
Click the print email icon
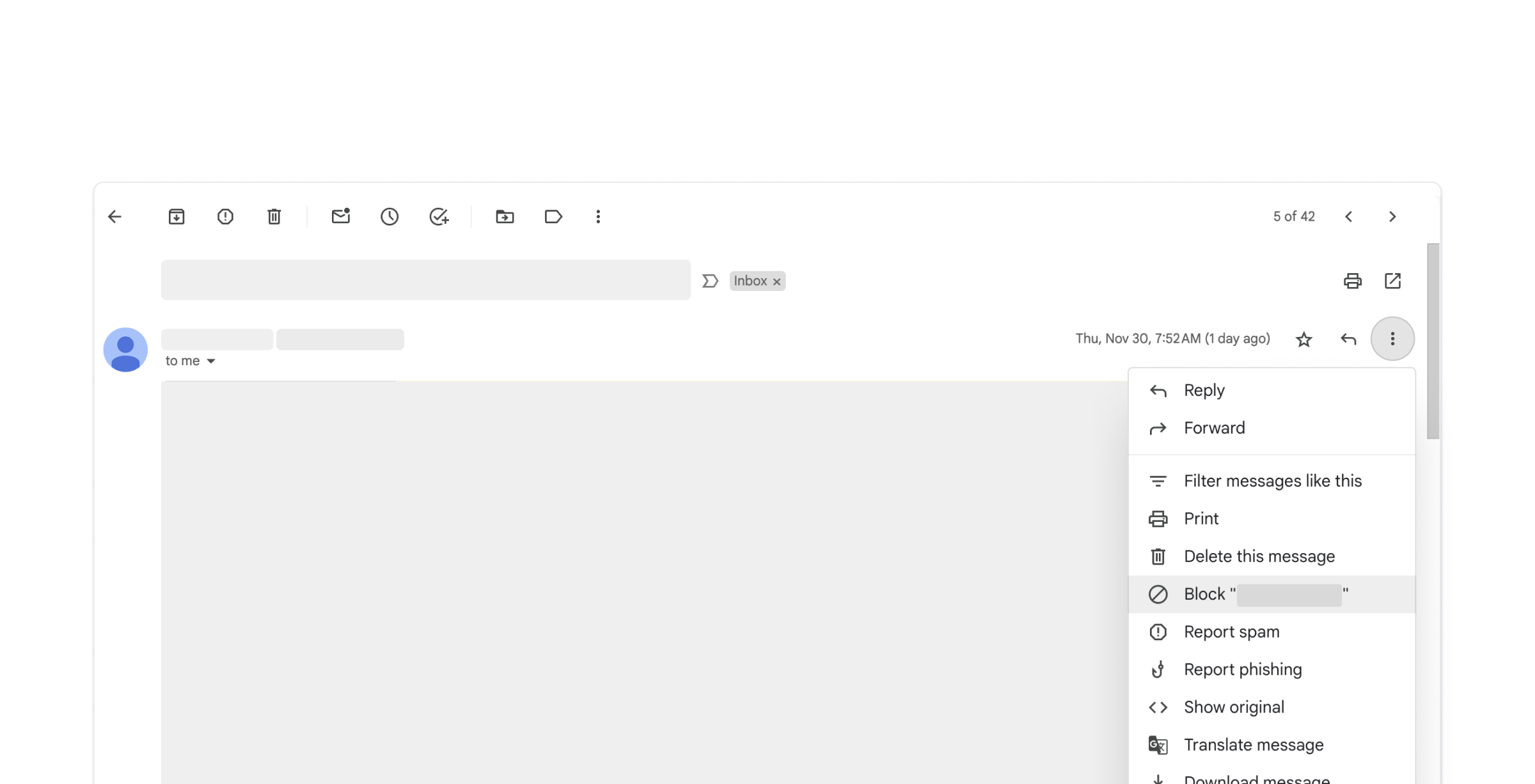1353,281
